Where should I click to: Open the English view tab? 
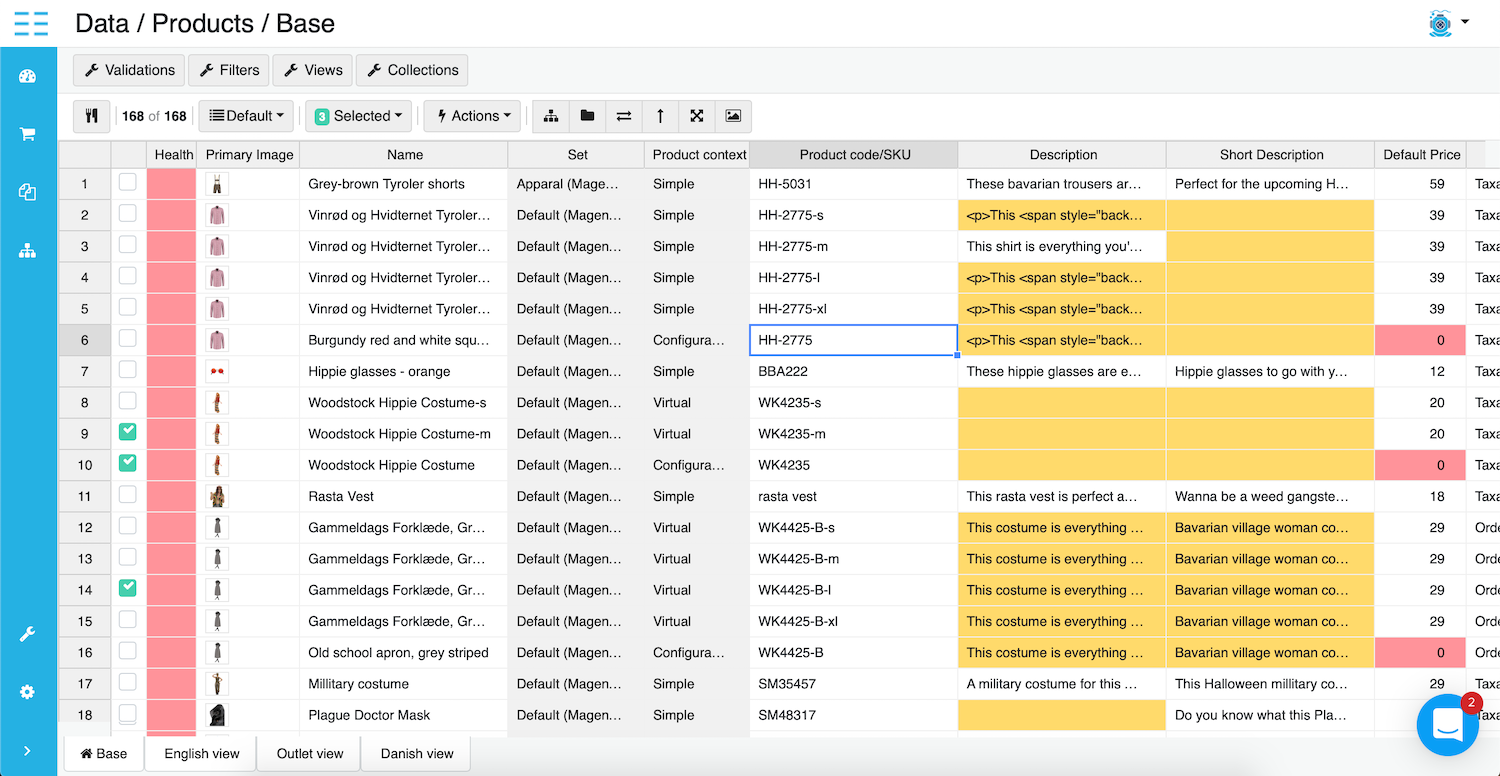click(x=201, y=753)
